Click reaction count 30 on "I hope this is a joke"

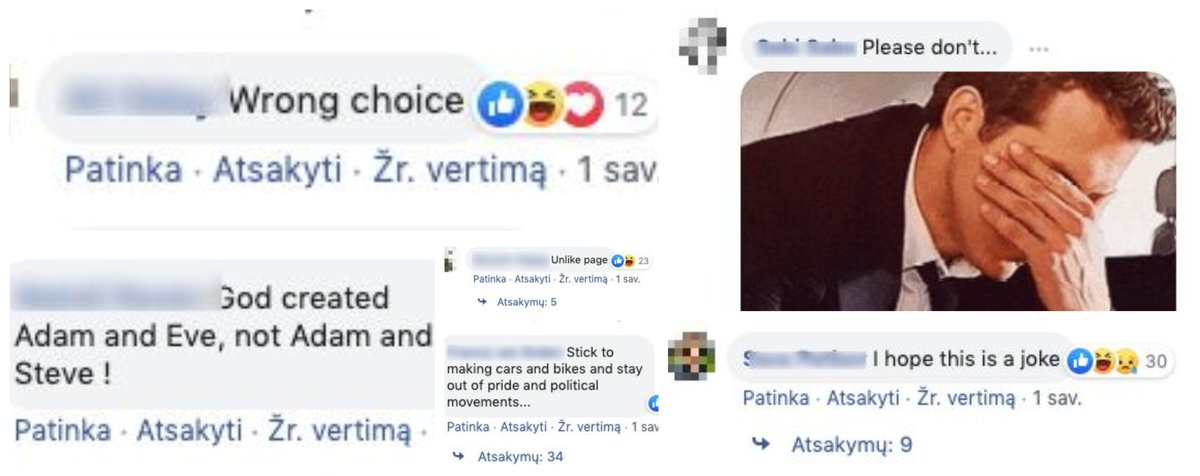(x=1156, y=361)
